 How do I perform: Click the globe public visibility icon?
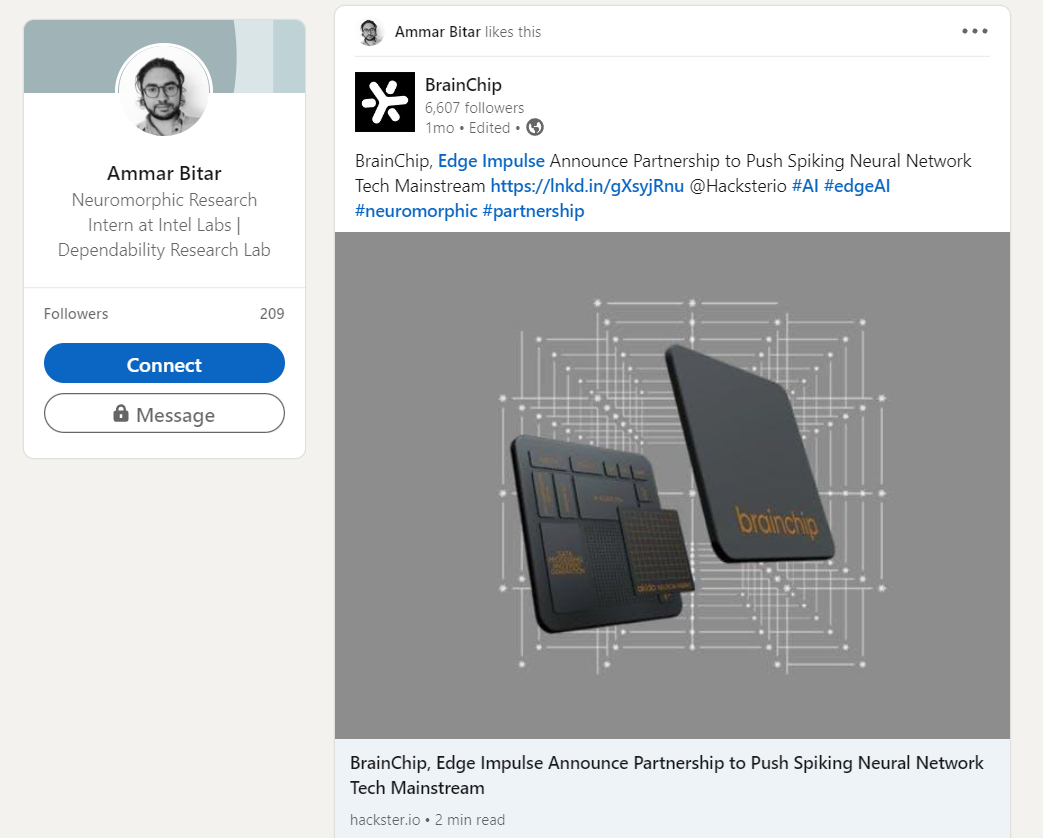point(535,127)
